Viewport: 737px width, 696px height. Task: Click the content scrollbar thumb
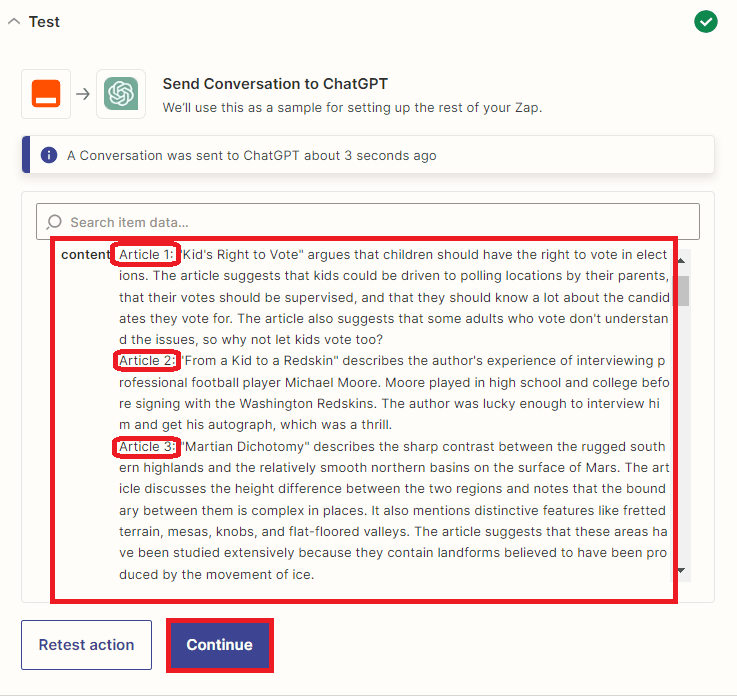(683, 290)
